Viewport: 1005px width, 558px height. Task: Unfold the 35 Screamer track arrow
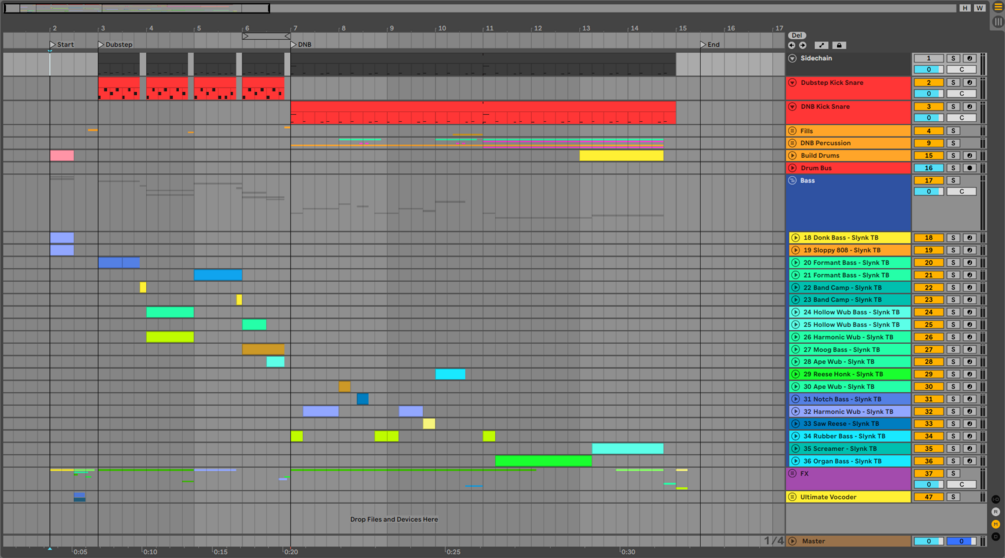point(795,448)
